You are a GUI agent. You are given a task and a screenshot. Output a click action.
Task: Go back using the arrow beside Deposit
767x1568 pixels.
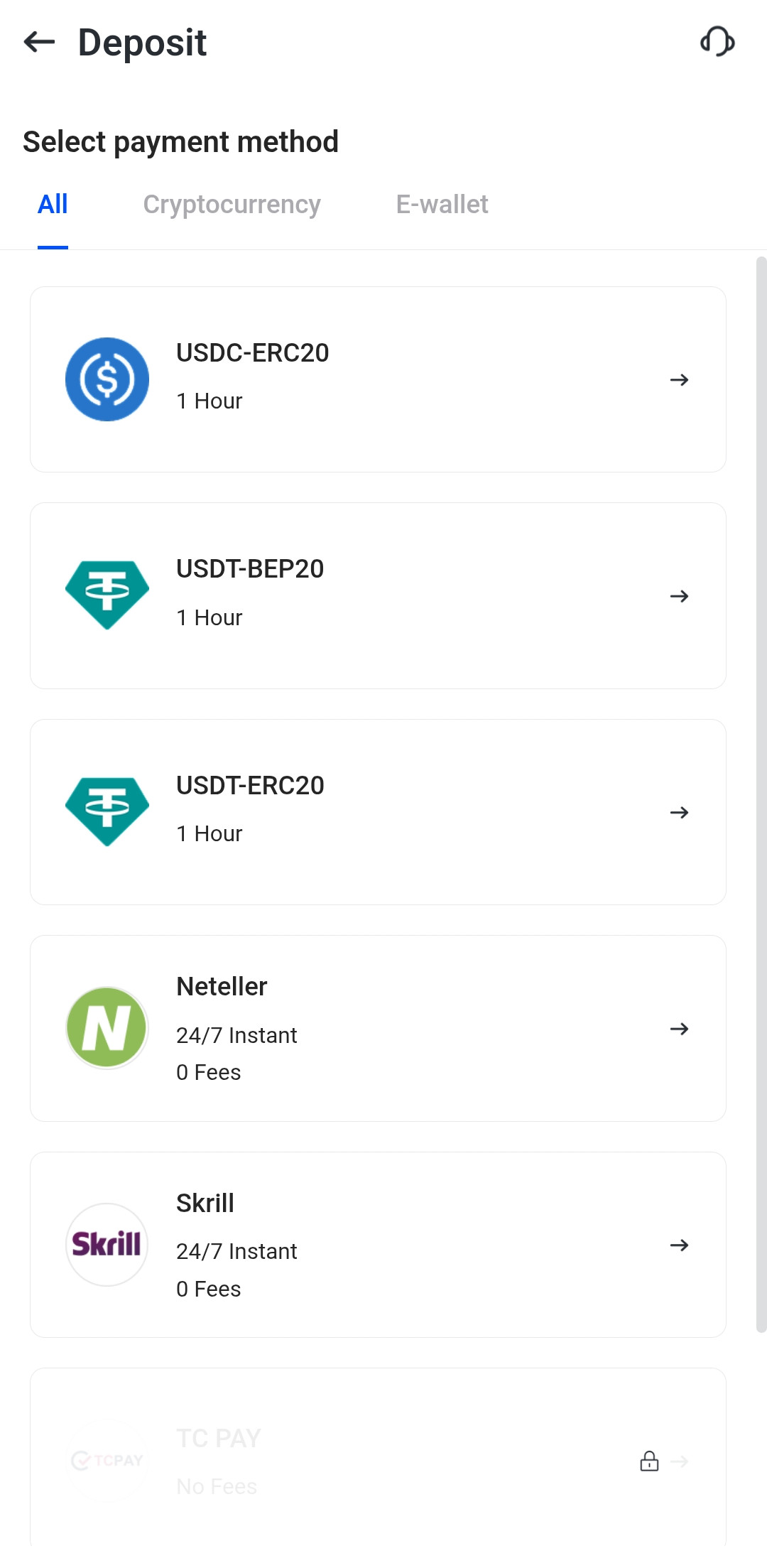pyautogui.click(x=39, y=43)
